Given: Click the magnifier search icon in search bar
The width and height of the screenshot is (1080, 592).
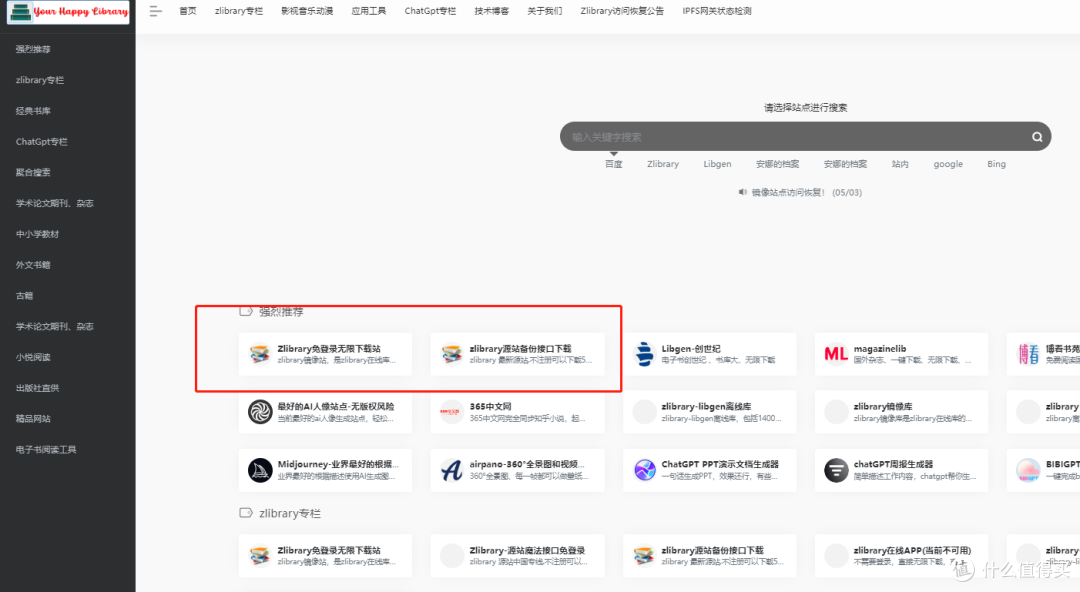Looking at the screenshot, I should tap(1037, 136).
